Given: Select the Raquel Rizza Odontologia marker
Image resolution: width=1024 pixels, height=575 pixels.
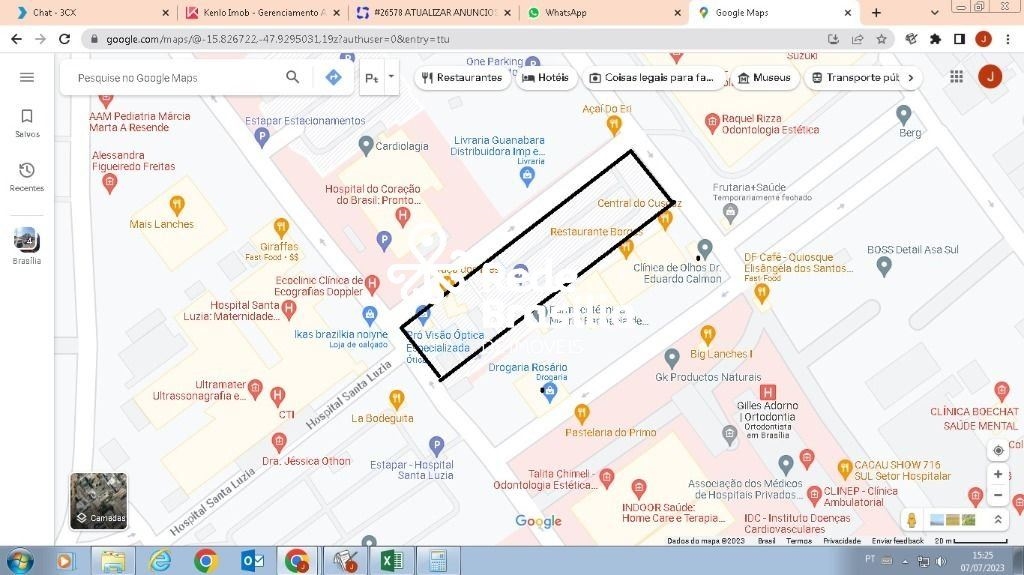Looking at the screenshot, I should click(712, 122).
